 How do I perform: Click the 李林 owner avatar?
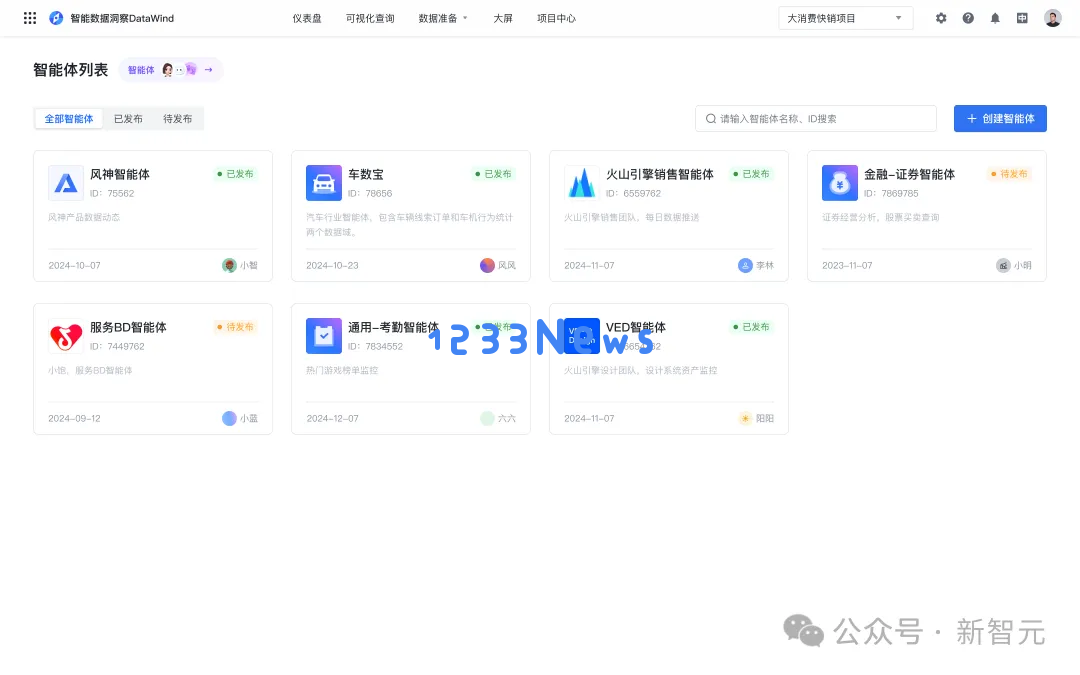click(745, 265)
